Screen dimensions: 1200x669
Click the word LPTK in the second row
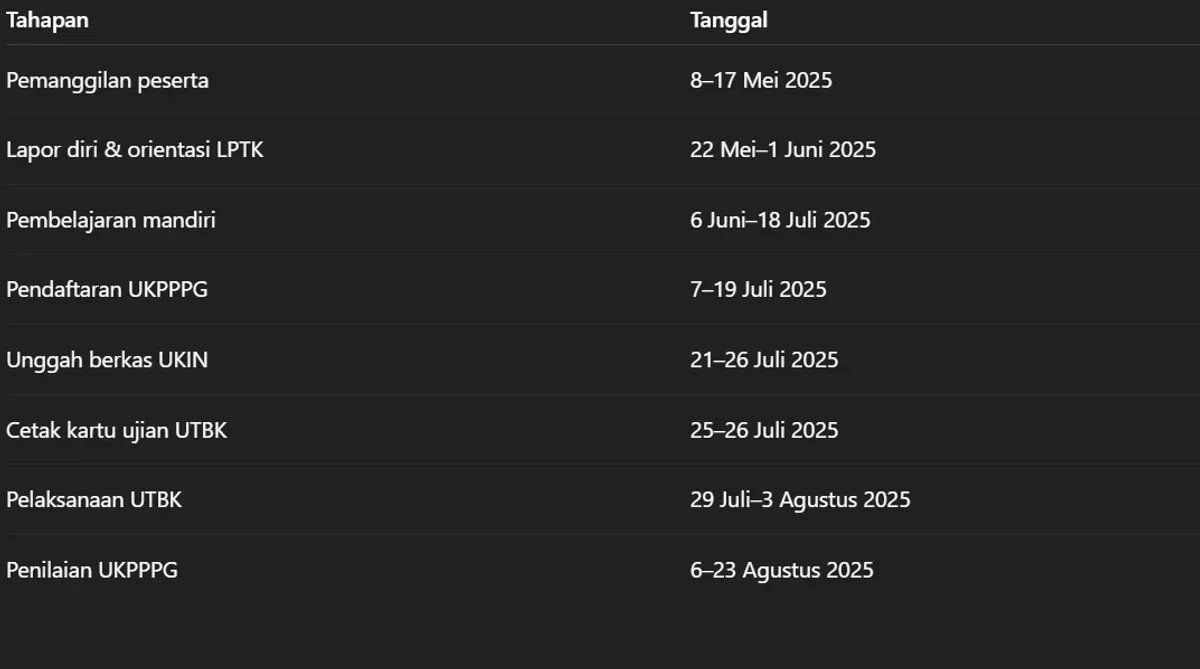click(x=240, y=150)
